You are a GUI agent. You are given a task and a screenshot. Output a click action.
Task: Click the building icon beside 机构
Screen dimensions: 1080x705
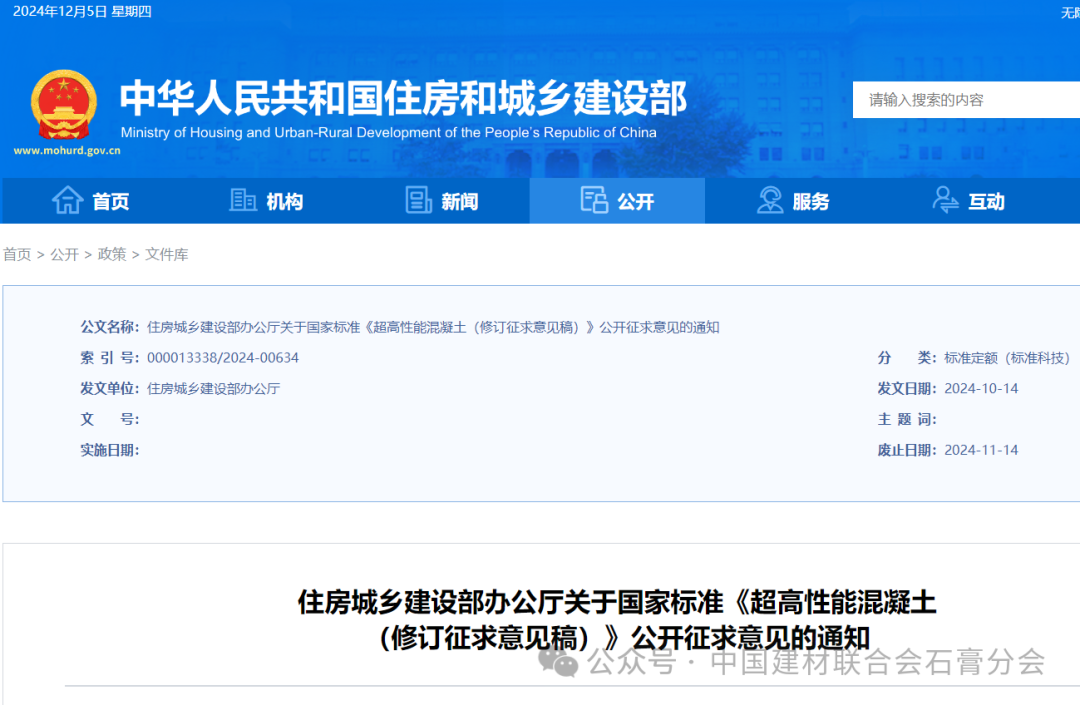tap(243, 200)
